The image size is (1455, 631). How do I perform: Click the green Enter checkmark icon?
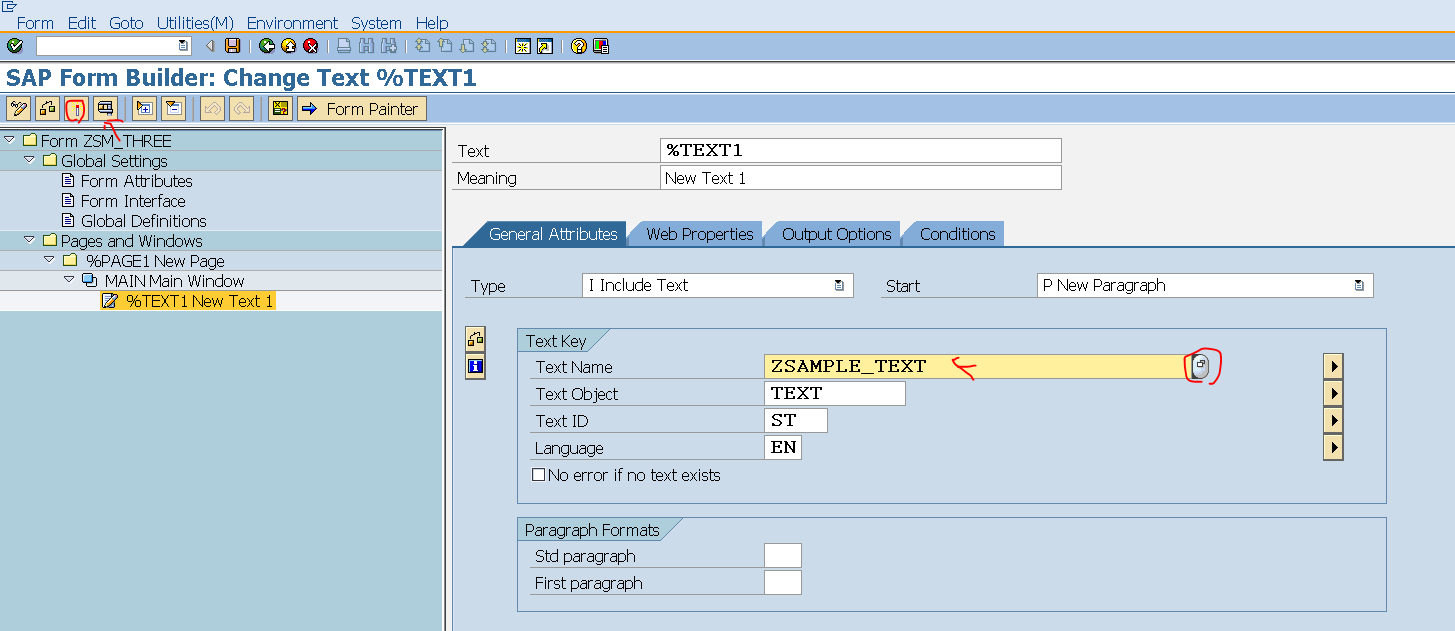(x=14, y=46)
